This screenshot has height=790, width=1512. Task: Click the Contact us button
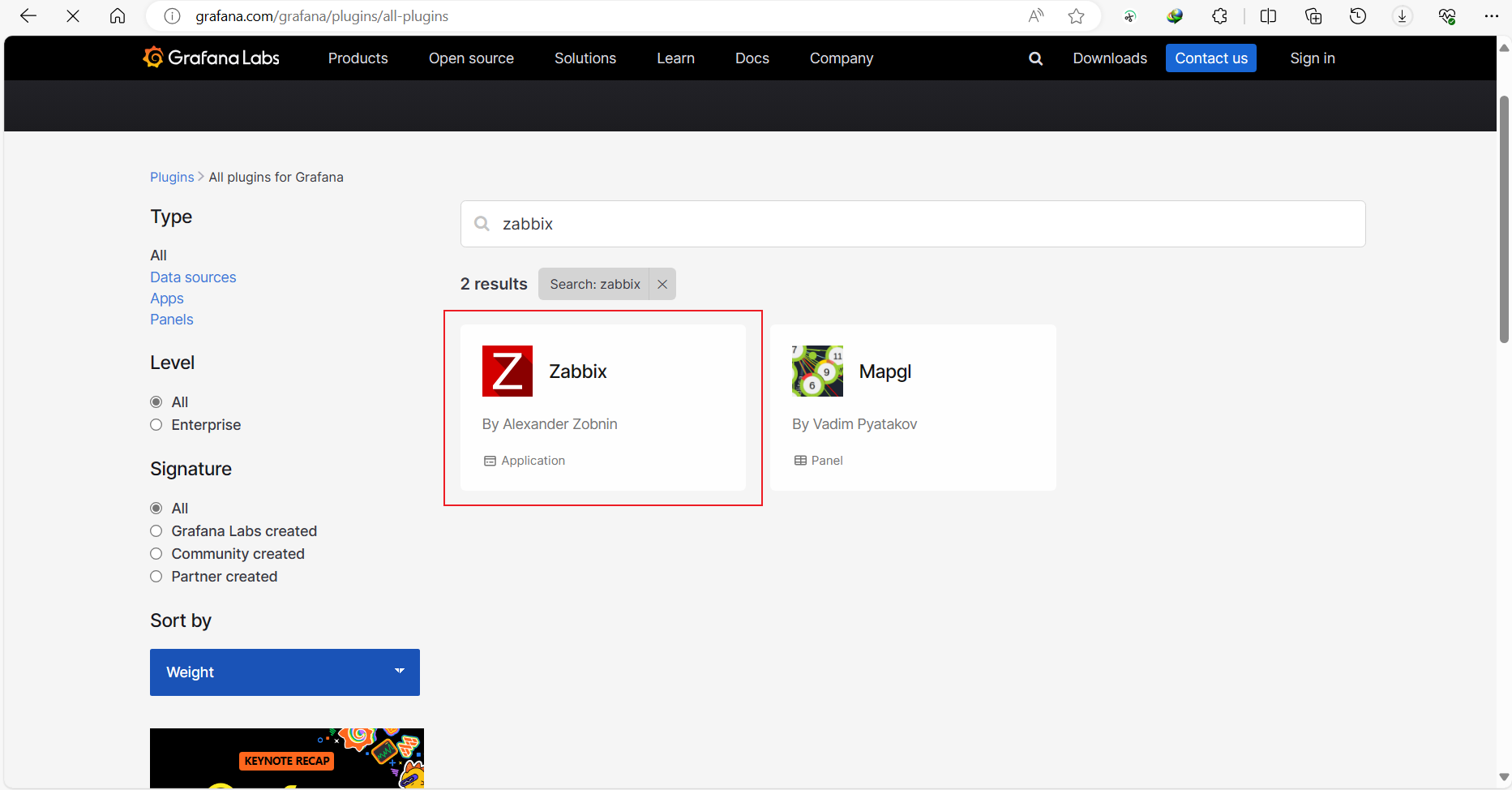tap(1211, 58)
